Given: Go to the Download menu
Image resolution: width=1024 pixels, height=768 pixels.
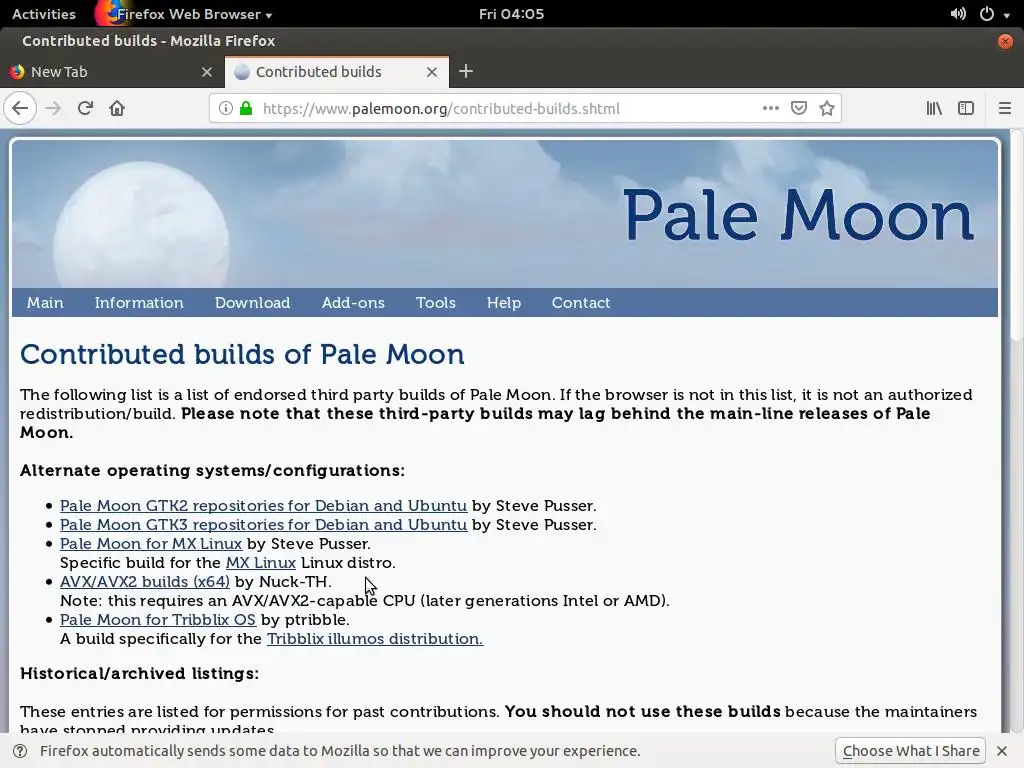Looking at the screenshot, I should tap(253, 303).
